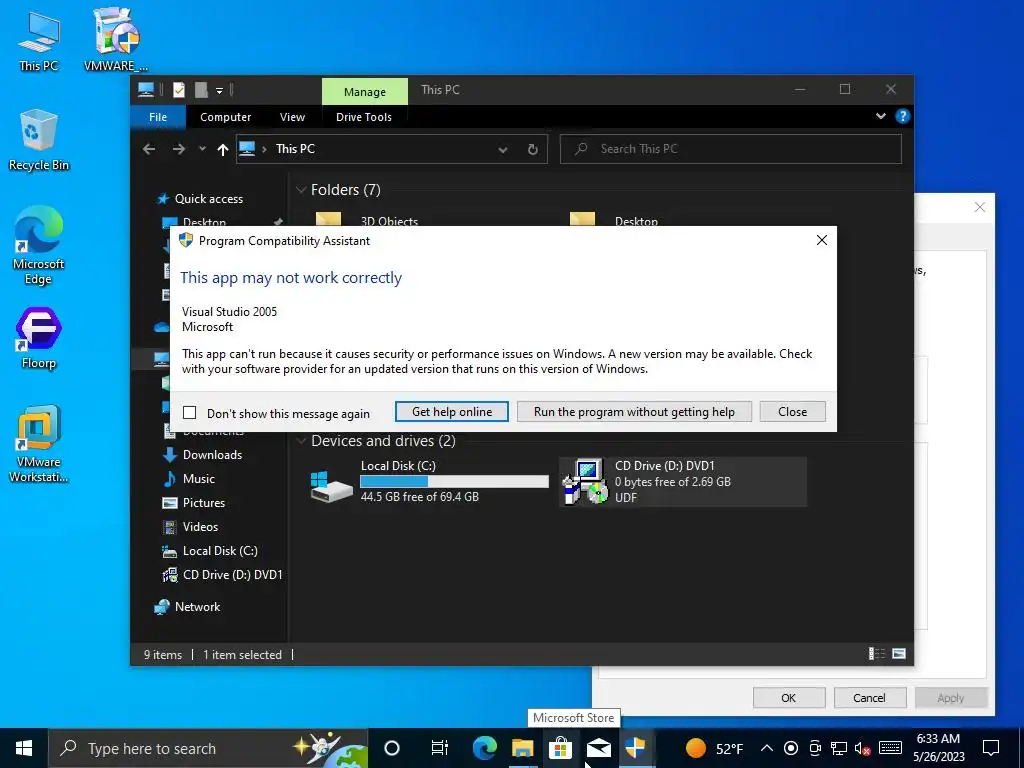Viewport: 1024px width, 768px height.
Task: Open Pictures in navigation pane
Action: (x=204, y=503)
